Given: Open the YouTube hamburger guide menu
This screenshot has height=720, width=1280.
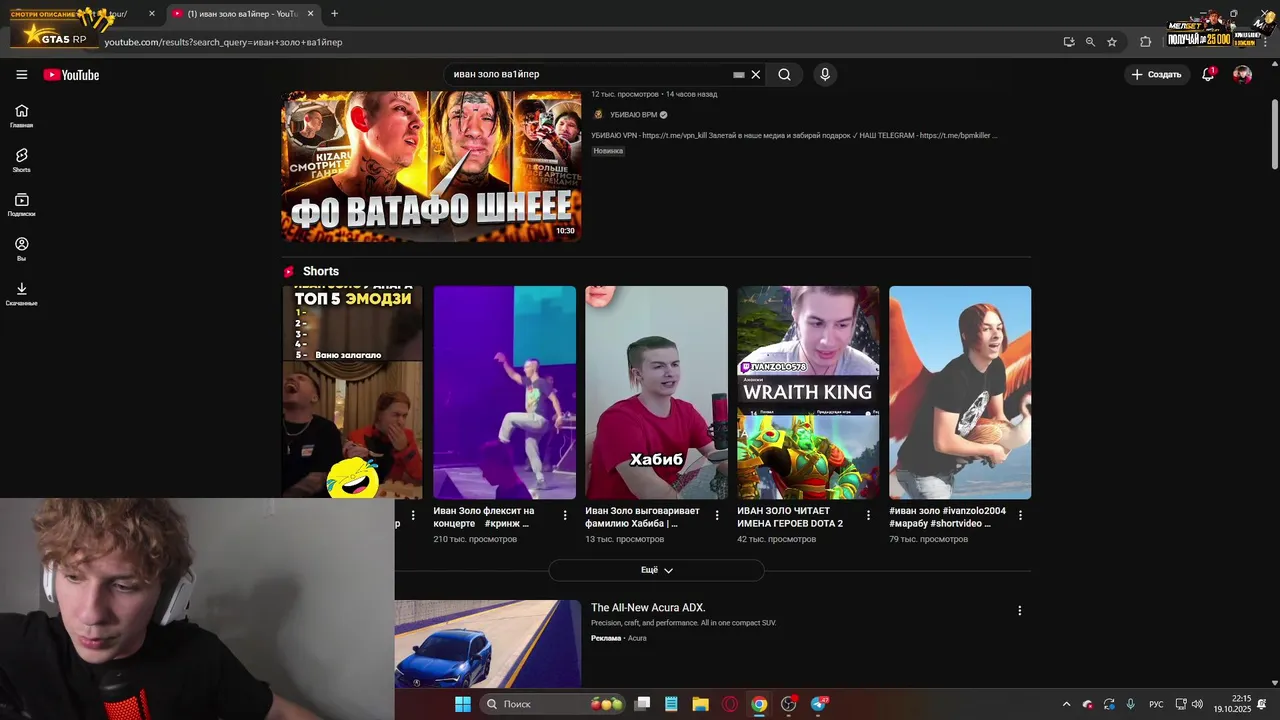Looking at the screenshot, I should (x=21, y=74).
